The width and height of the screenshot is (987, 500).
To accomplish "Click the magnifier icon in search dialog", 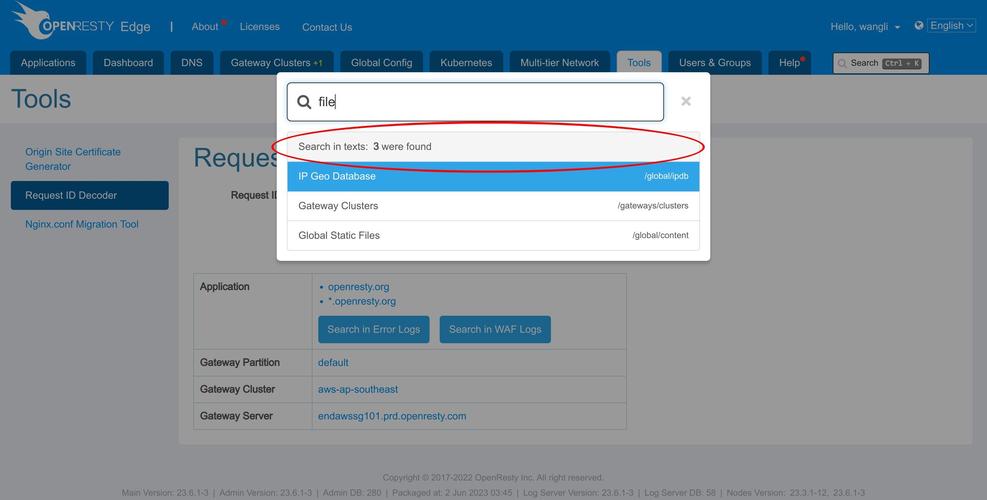I will coord(304,102).
